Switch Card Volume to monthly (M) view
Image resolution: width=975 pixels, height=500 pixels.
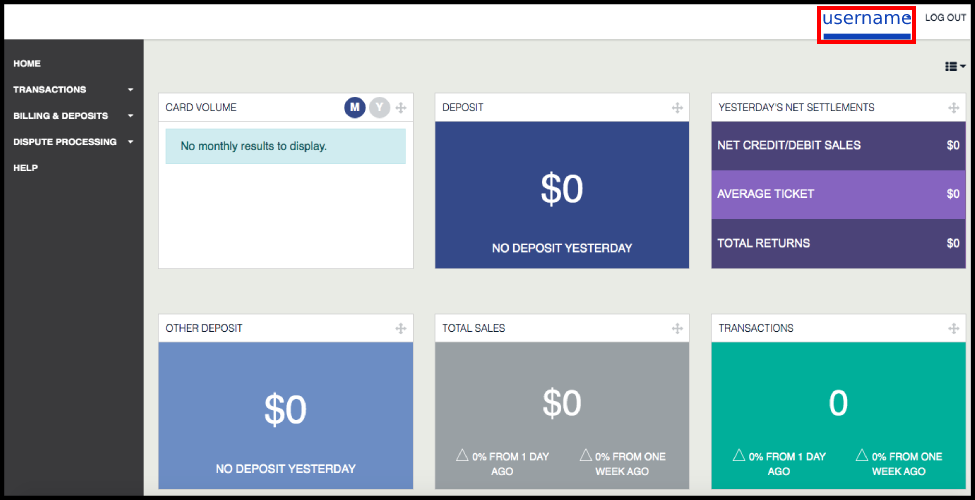click(354, 108)
